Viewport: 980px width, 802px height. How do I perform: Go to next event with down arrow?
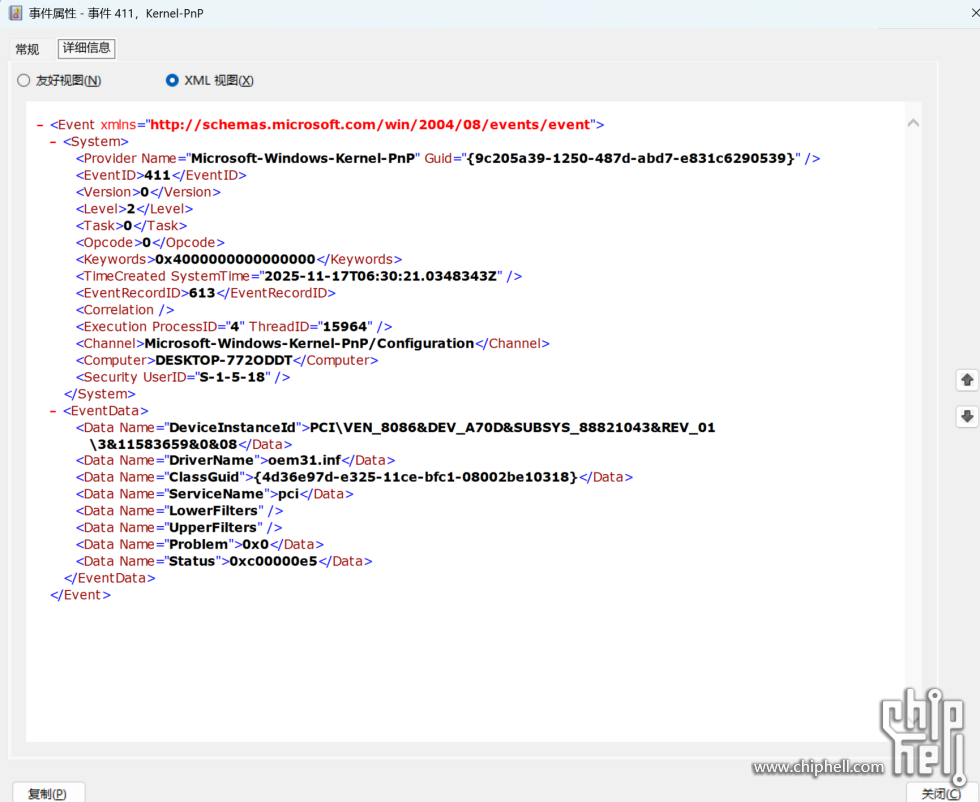[967, 416]
